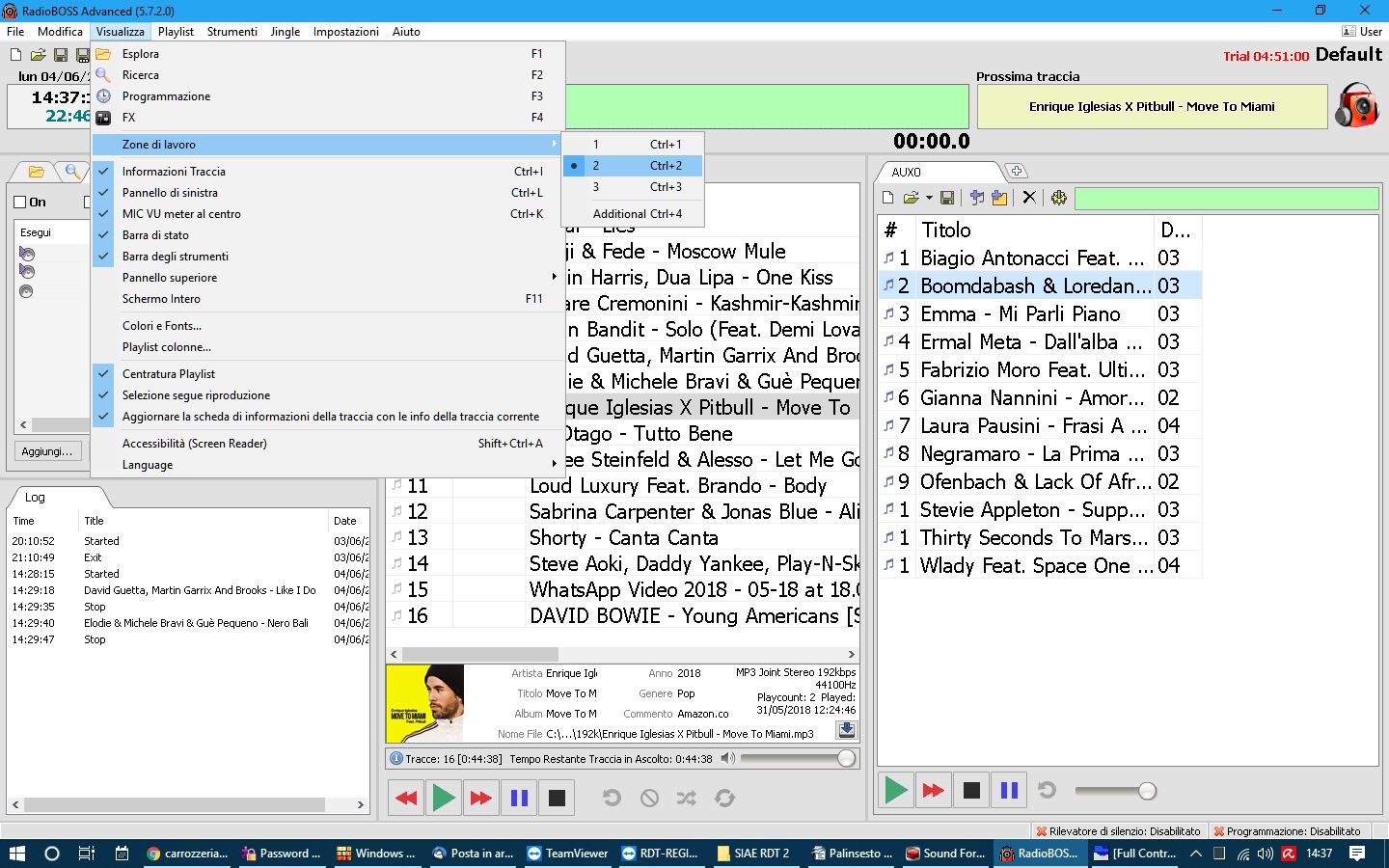
Task: Open AUX0 settings gear icon
Action: click(x=1059, y=198)
